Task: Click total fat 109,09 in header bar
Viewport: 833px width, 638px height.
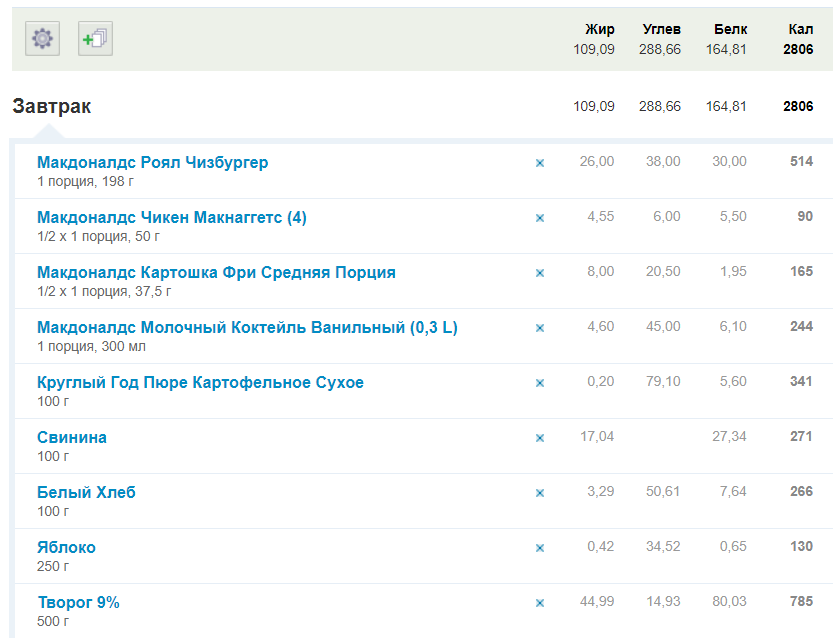Action: point(594,49)
